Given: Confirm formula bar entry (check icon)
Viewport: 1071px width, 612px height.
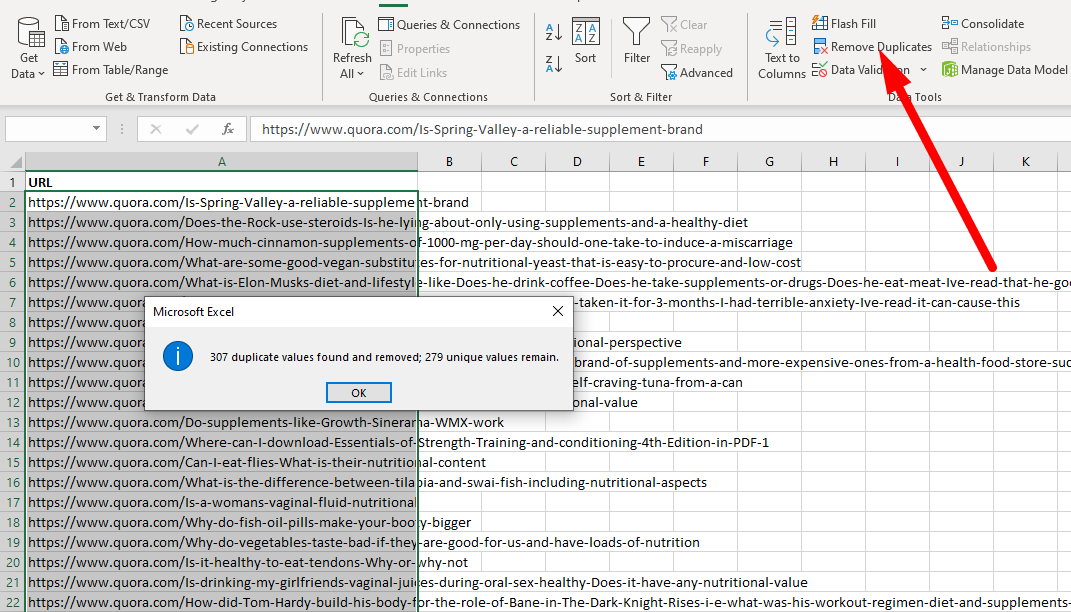Looking at the screenshot, I should (192, 129).
